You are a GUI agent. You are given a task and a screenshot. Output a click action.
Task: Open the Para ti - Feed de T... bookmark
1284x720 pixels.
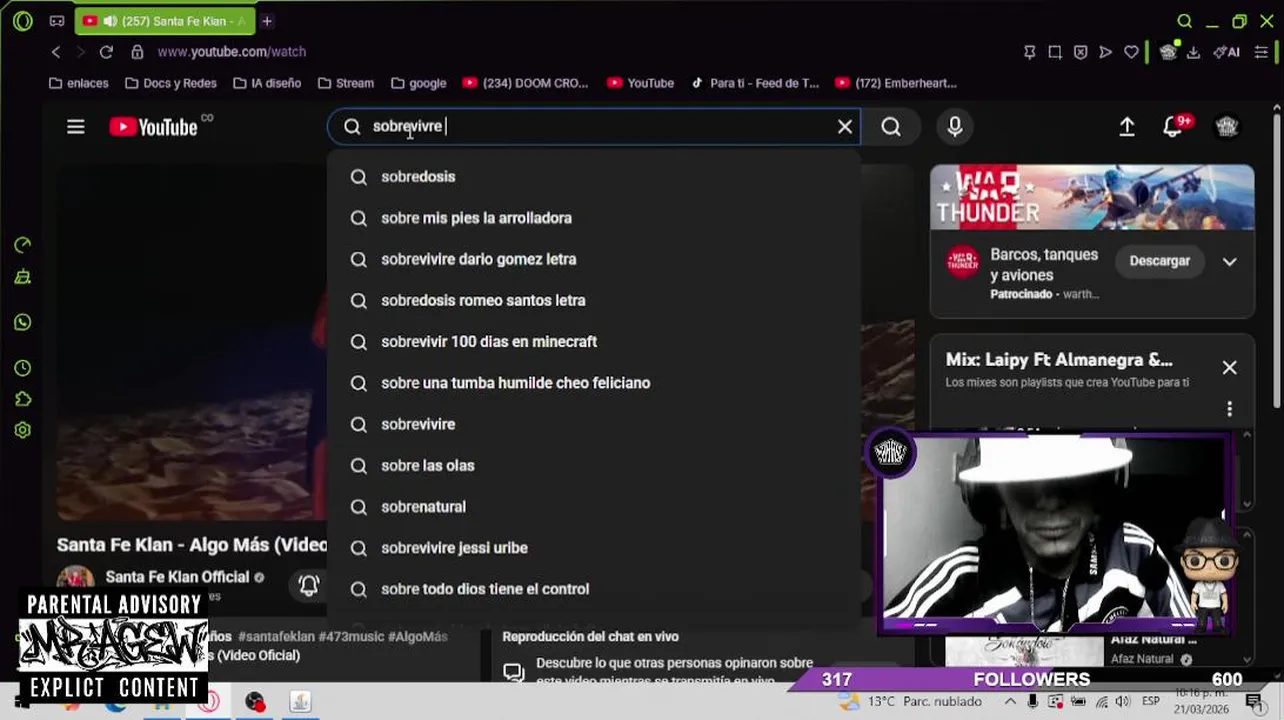click(x=754, y=83)
